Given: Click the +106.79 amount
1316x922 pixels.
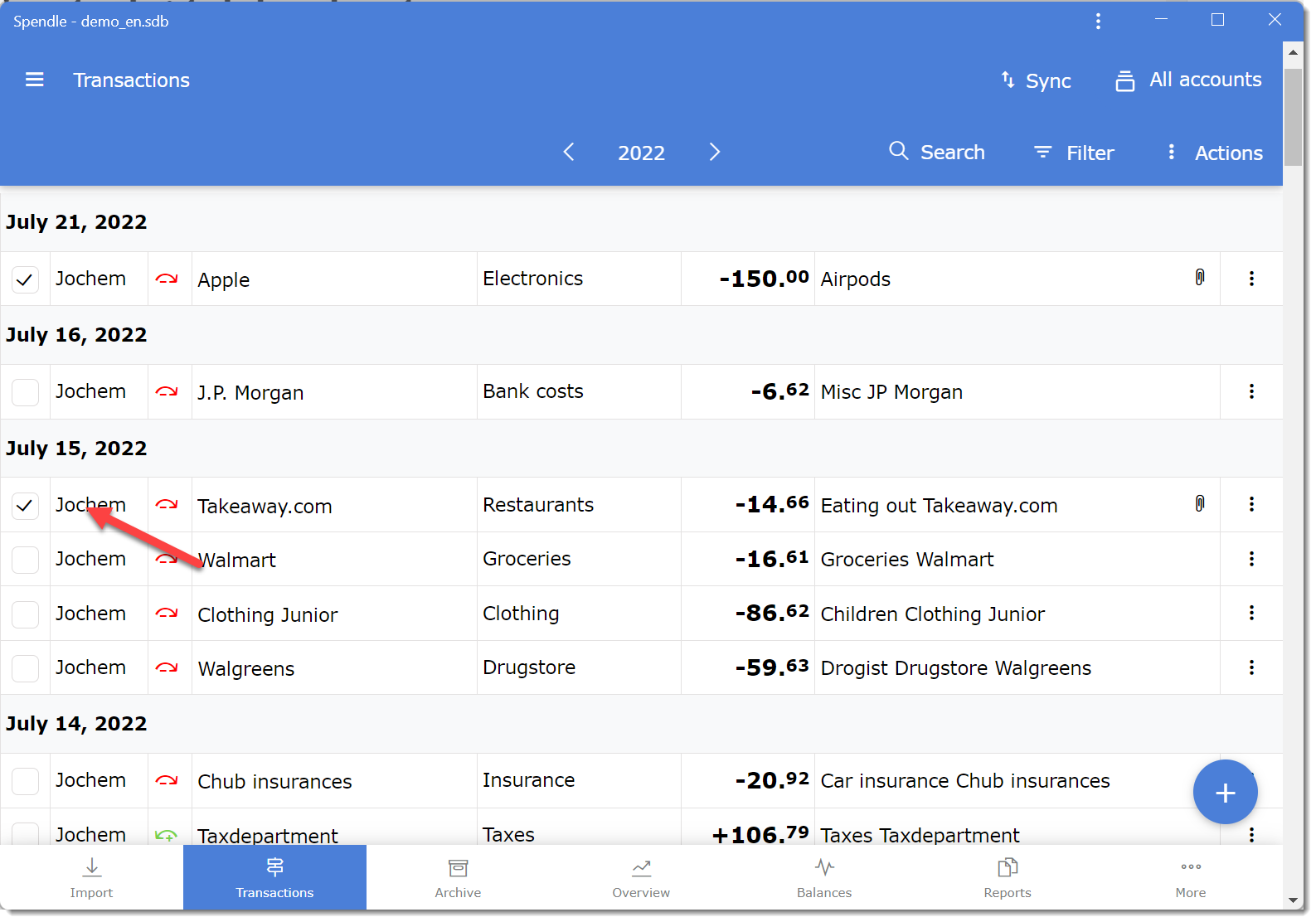Looking at the screenshot, I should pos(760,834).
